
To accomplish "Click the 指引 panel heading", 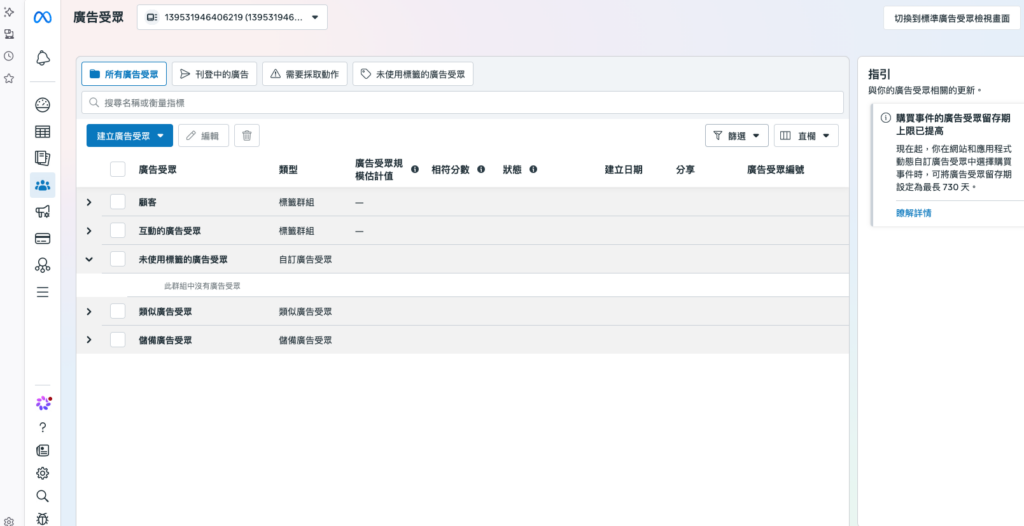I will click(x=879, y=74).
